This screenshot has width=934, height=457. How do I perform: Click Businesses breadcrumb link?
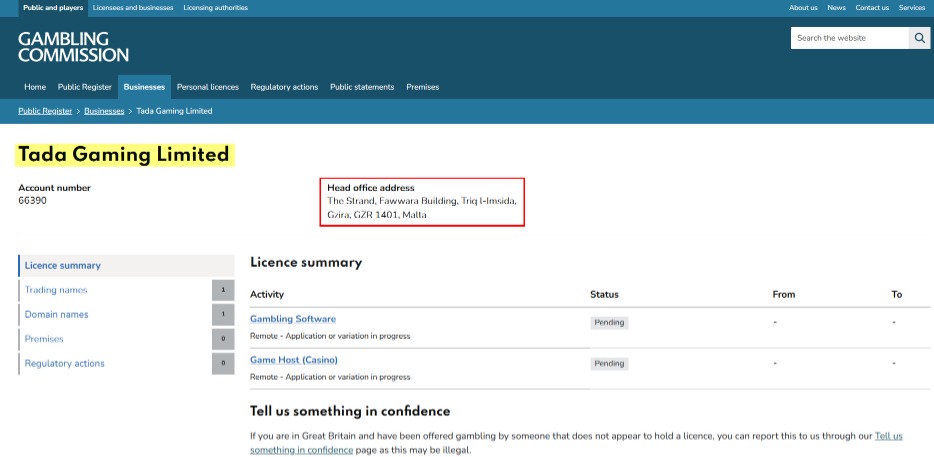(104, 111)
